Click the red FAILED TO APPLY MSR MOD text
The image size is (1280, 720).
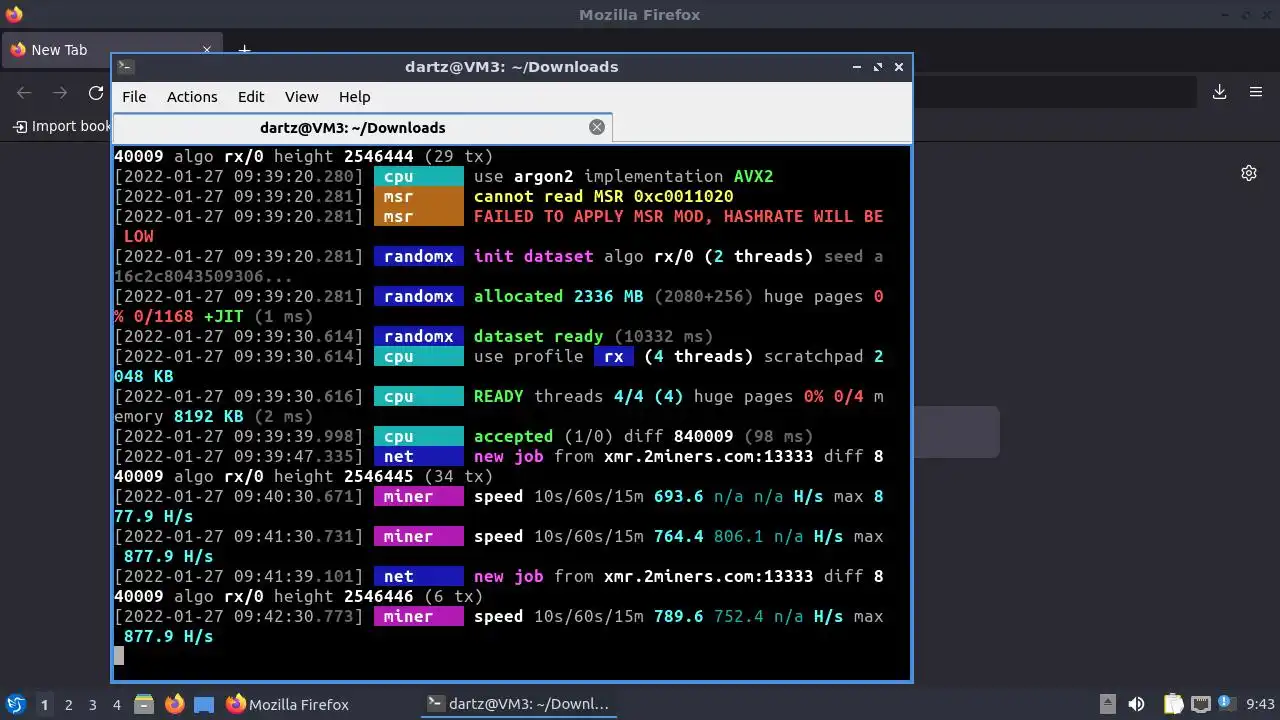[678, 217]
